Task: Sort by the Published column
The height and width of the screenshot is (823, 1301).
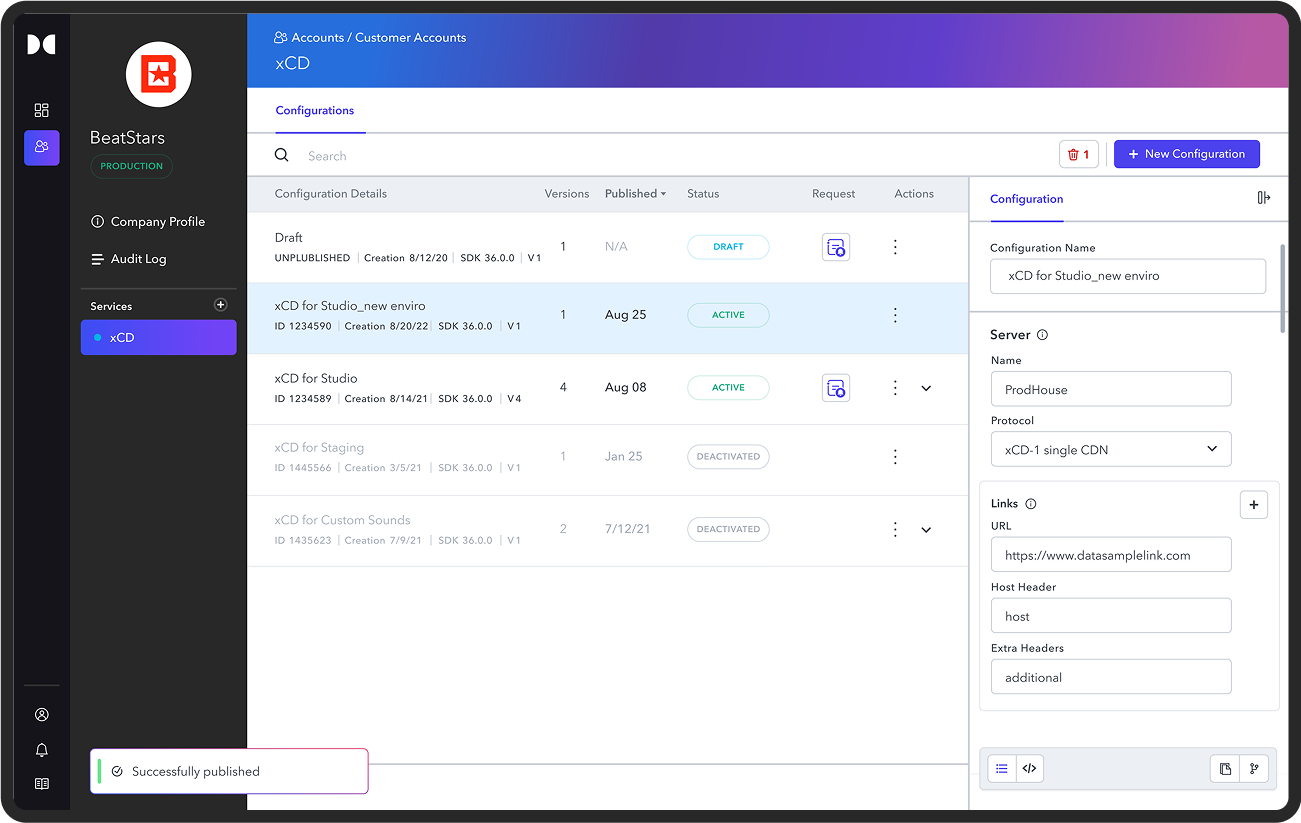Action: pos(635,194)
